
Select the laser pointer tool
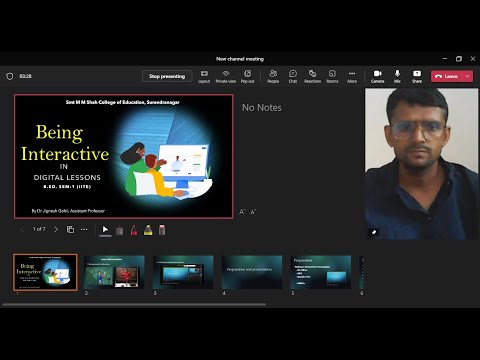[x=120, y=230]
